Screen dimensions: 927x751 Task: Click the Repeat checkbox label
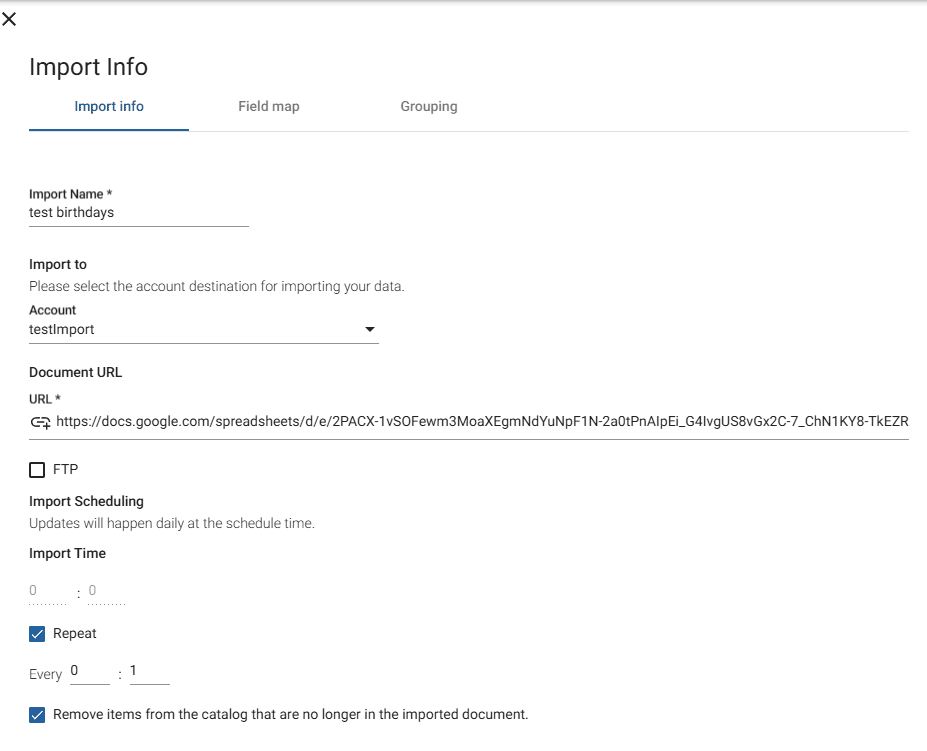pyautogui.click(x=74, y=633)
